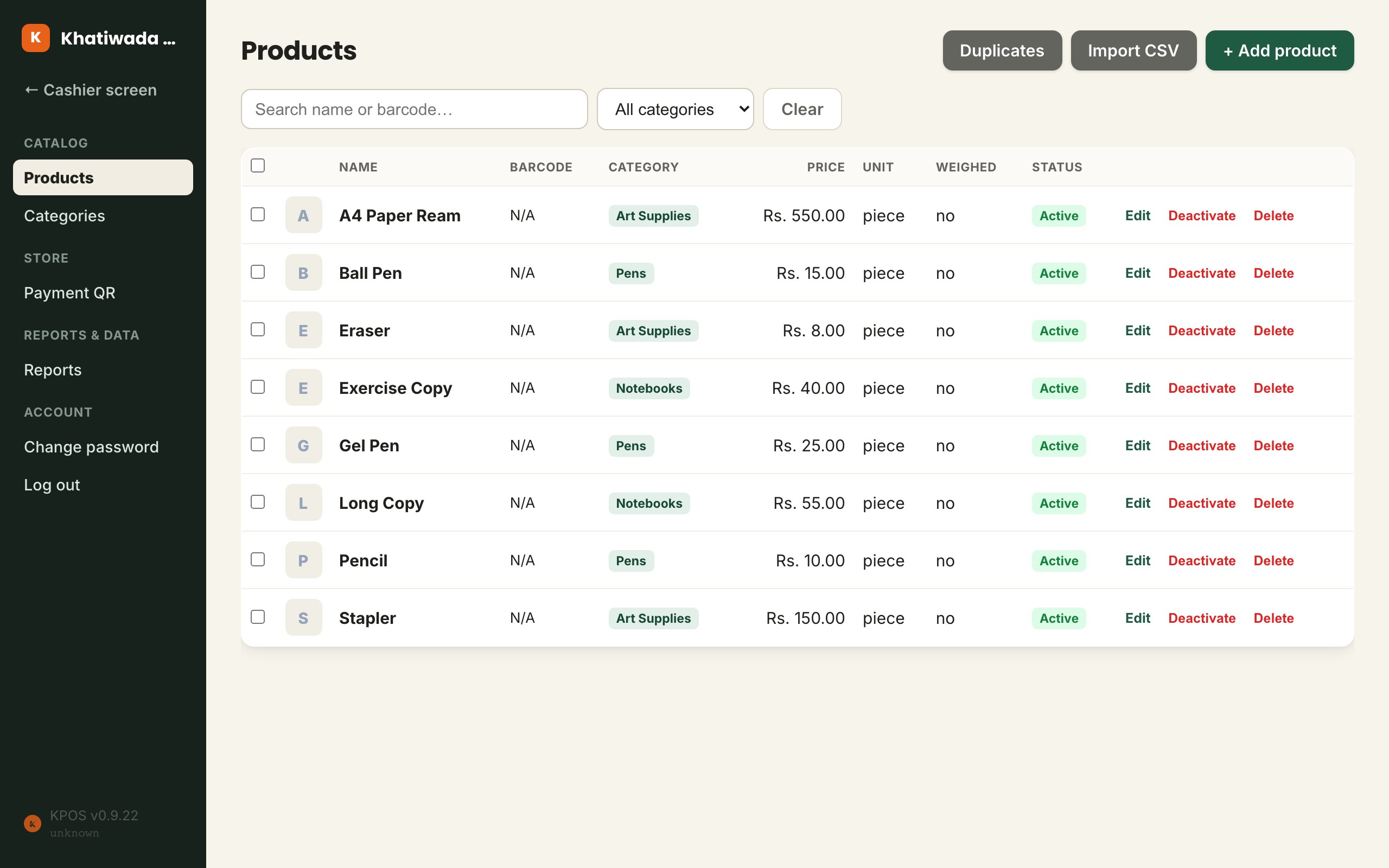Open the All categories dropdown

pyautogui.click(x=675, y=109)
